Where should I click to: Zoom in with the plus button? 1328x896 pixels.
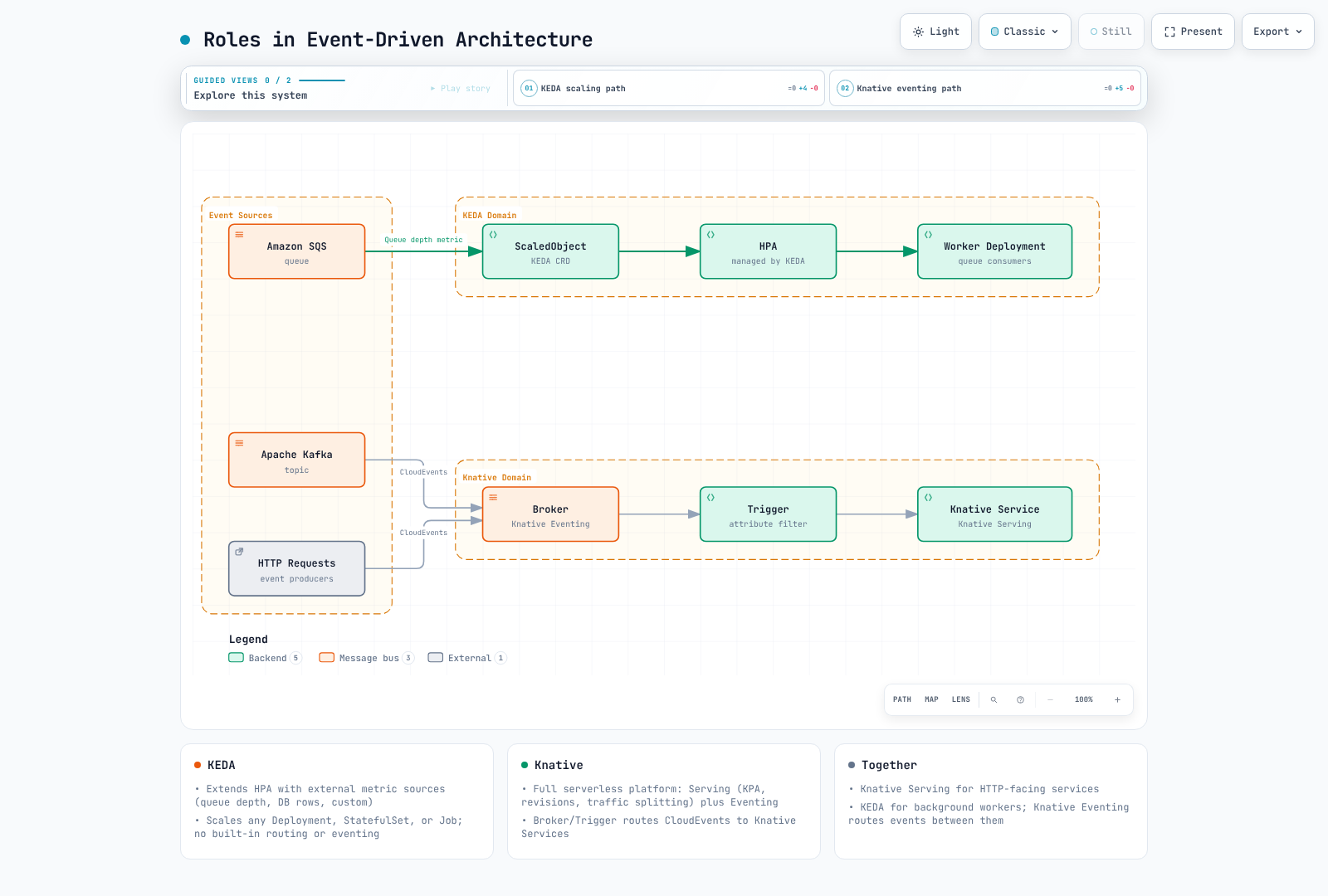pos(1117,699)
